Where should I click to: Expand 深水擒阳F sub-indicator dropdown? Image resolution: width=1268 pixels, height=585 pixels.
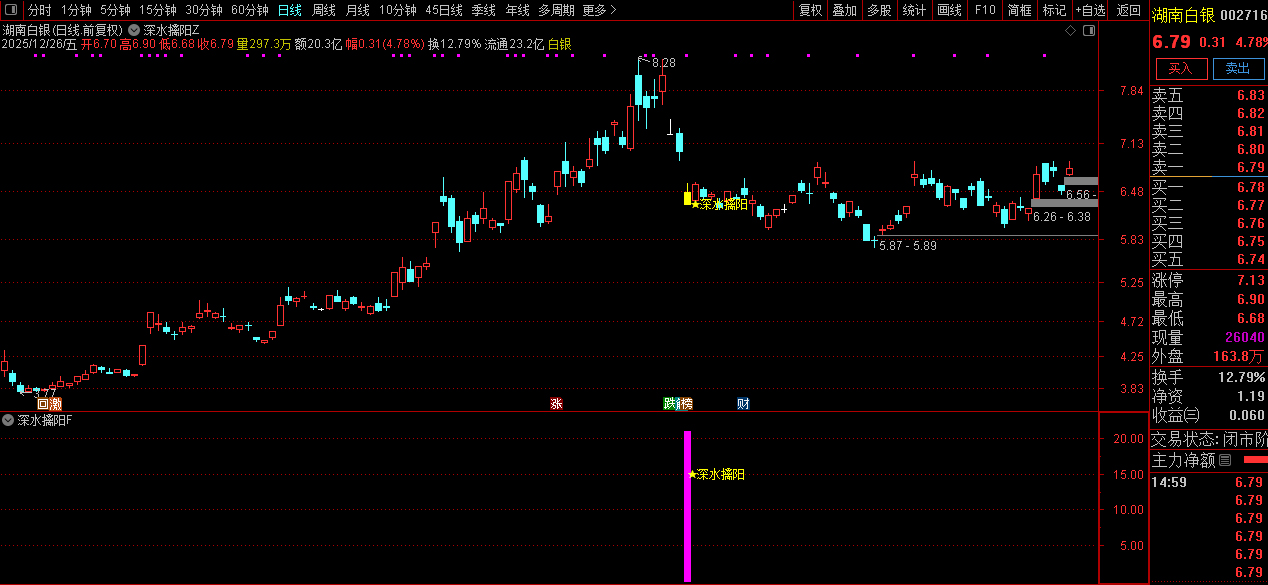[8, 420]
